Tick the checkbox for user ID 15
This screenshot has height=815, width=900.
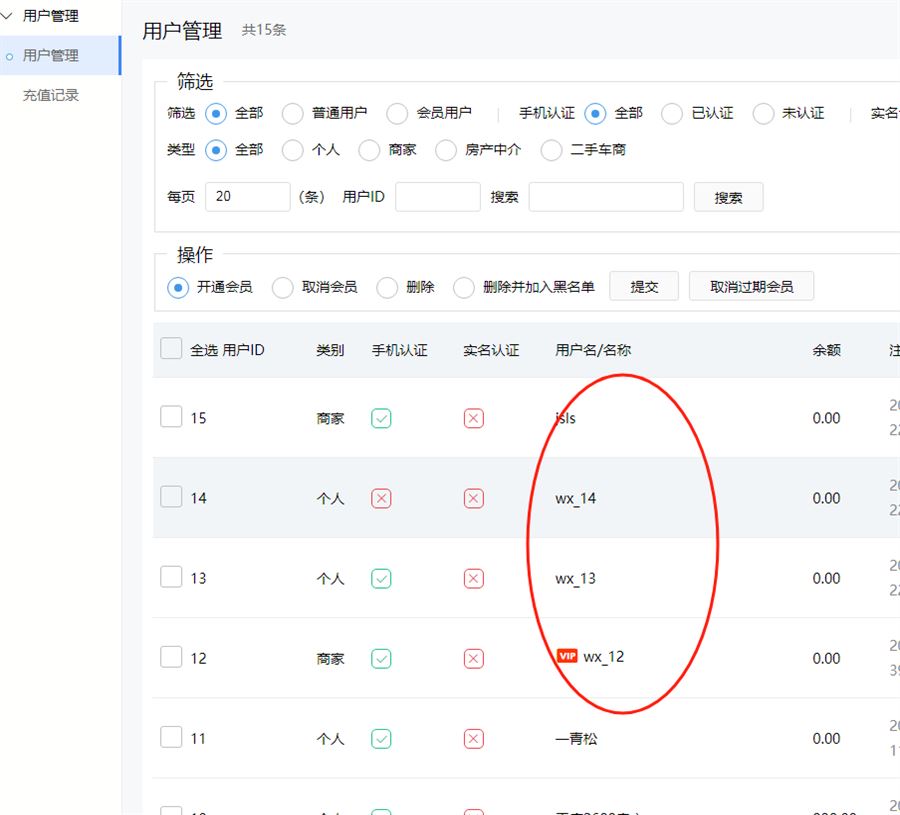tap(171, 417)
